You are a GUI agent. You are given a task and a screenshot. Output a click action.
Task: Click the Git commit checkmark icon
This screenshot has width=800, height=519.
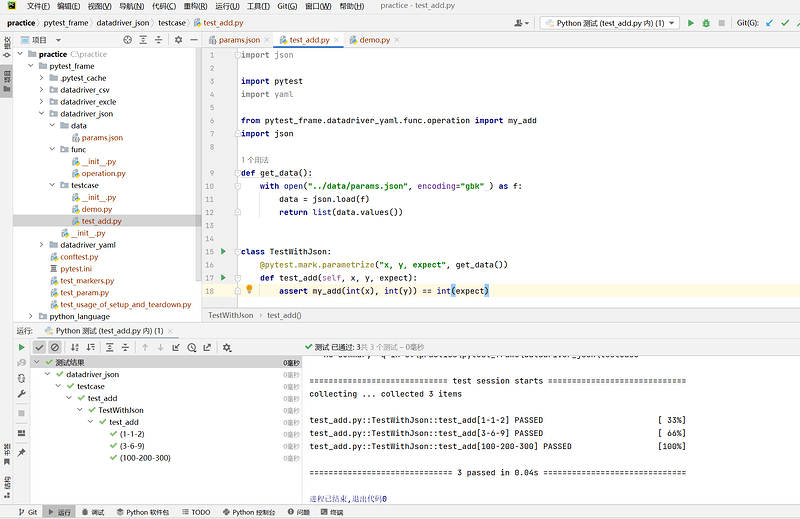pyautogui.click(x=785, y=23)
